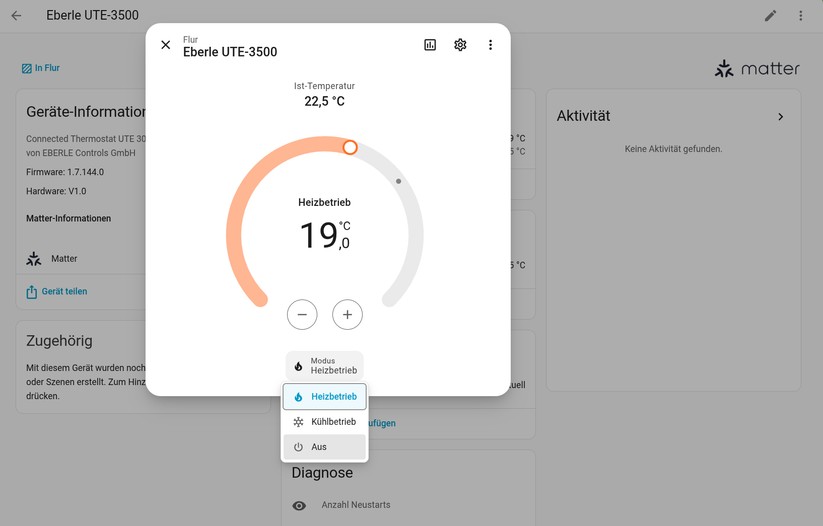The image size is (823, 526).
Task: Click the Diagnose section heading
Action: (322, 473)
